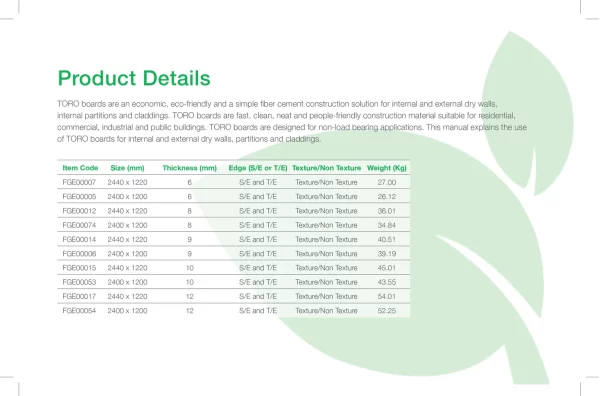Click the size cell in the FGE00054 row
The width and height of the screenshot is (600, 396).
(127, 310)
